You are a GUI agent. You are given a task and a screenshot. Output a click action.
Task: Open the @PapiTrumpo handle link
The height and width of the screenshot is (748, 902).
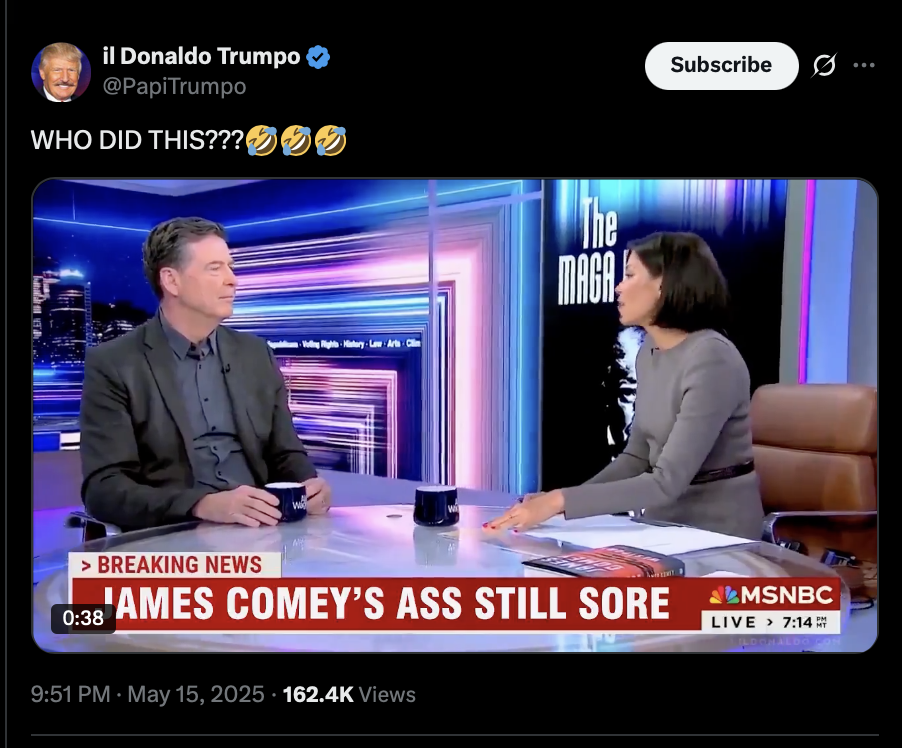pyautogui.click(x=174, y=86)
